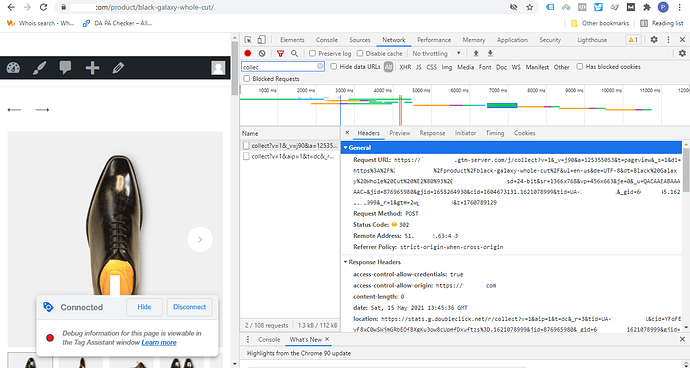Open the Chrome profile avatar
This screenshot has height=368, width=690.
[663, 7]
